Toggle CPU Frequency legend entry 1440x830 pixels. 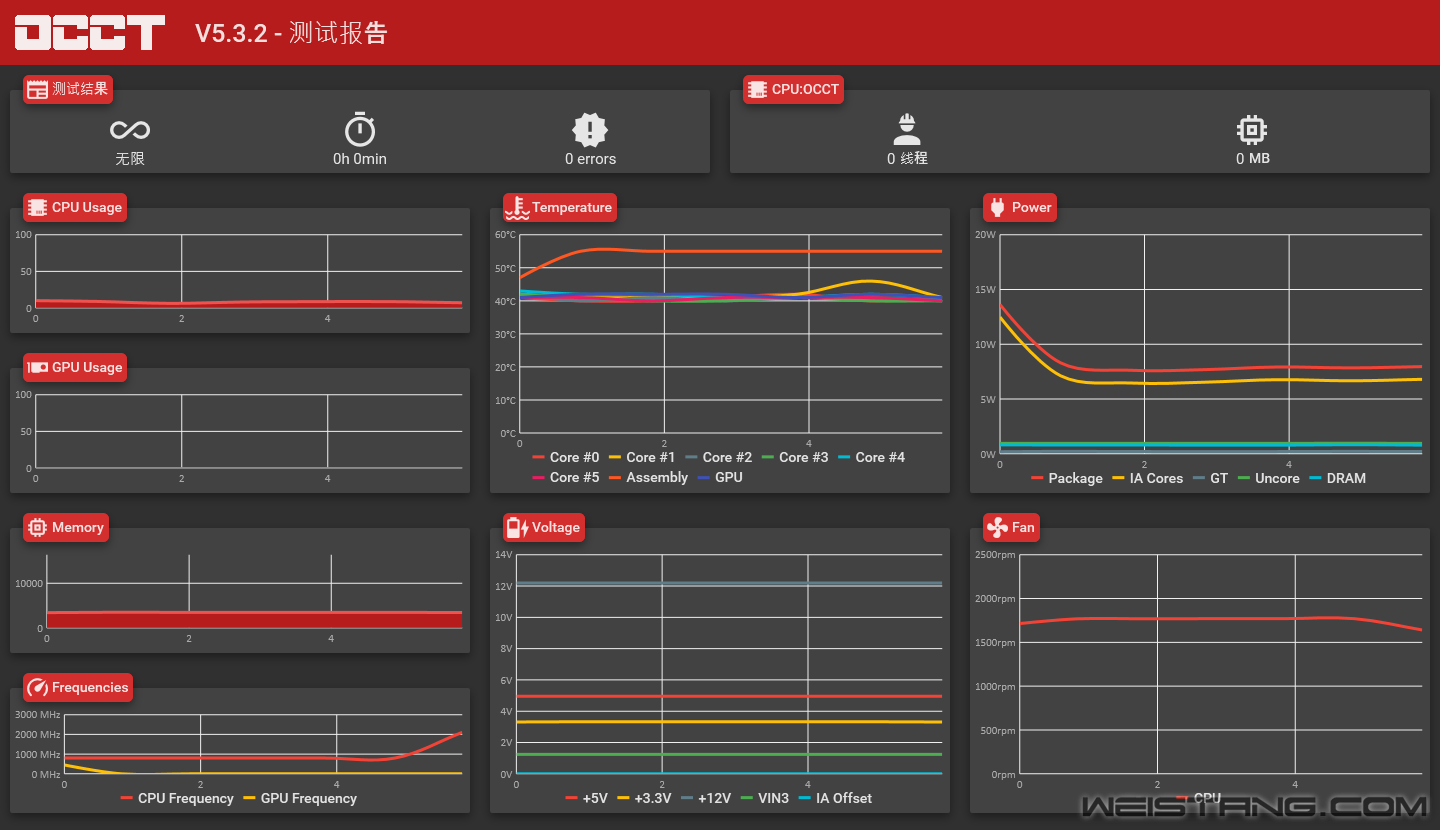[176, 798]
